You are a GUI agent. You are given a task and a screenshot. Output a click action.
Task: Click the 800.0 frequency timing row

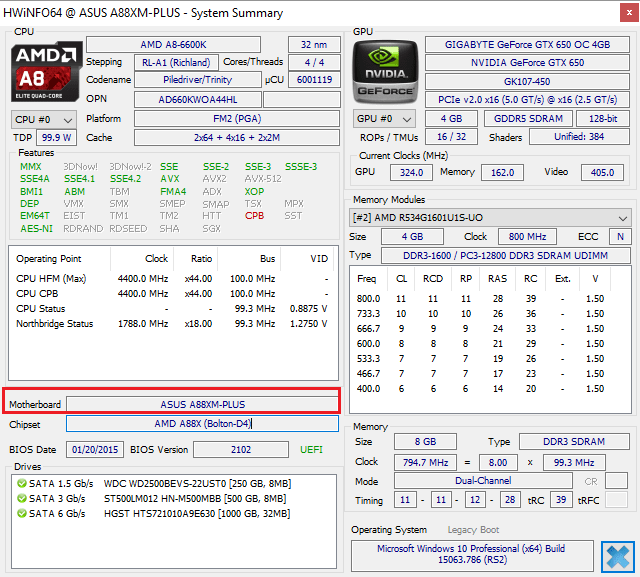click(x=481, y=299)
